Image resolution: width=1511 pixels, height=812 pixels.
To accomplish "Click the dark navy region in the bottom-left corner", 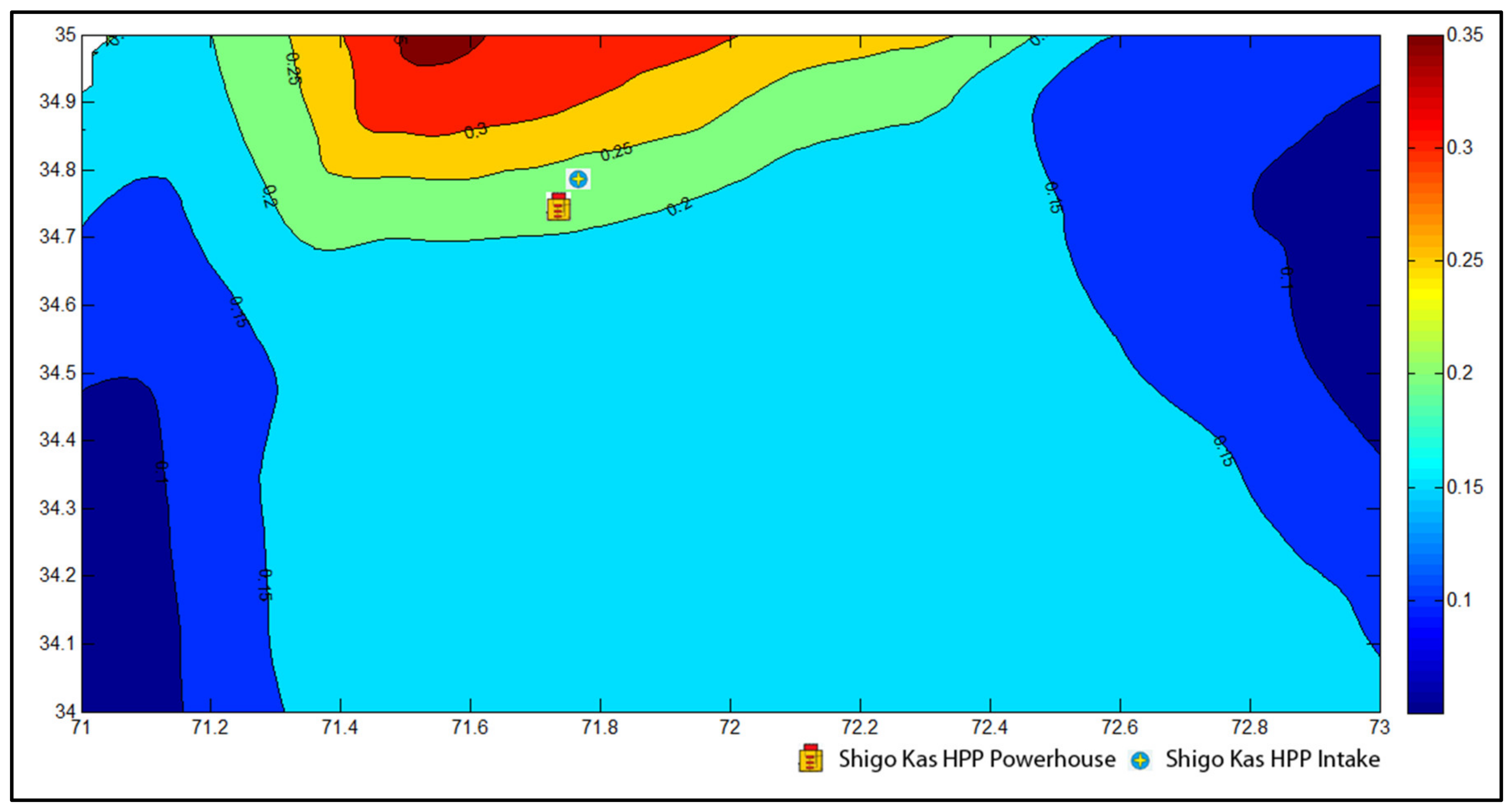I will [123, 586].
